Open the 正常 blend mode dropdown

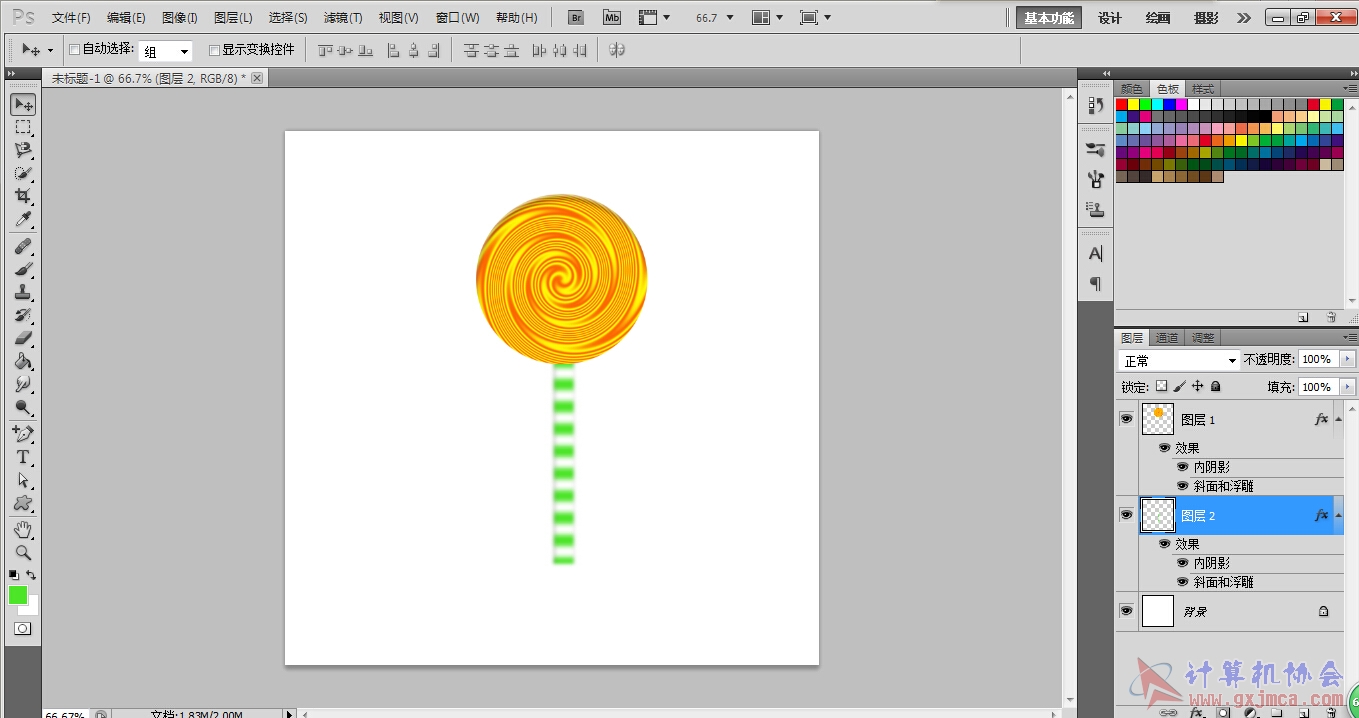coord(1179,360)
